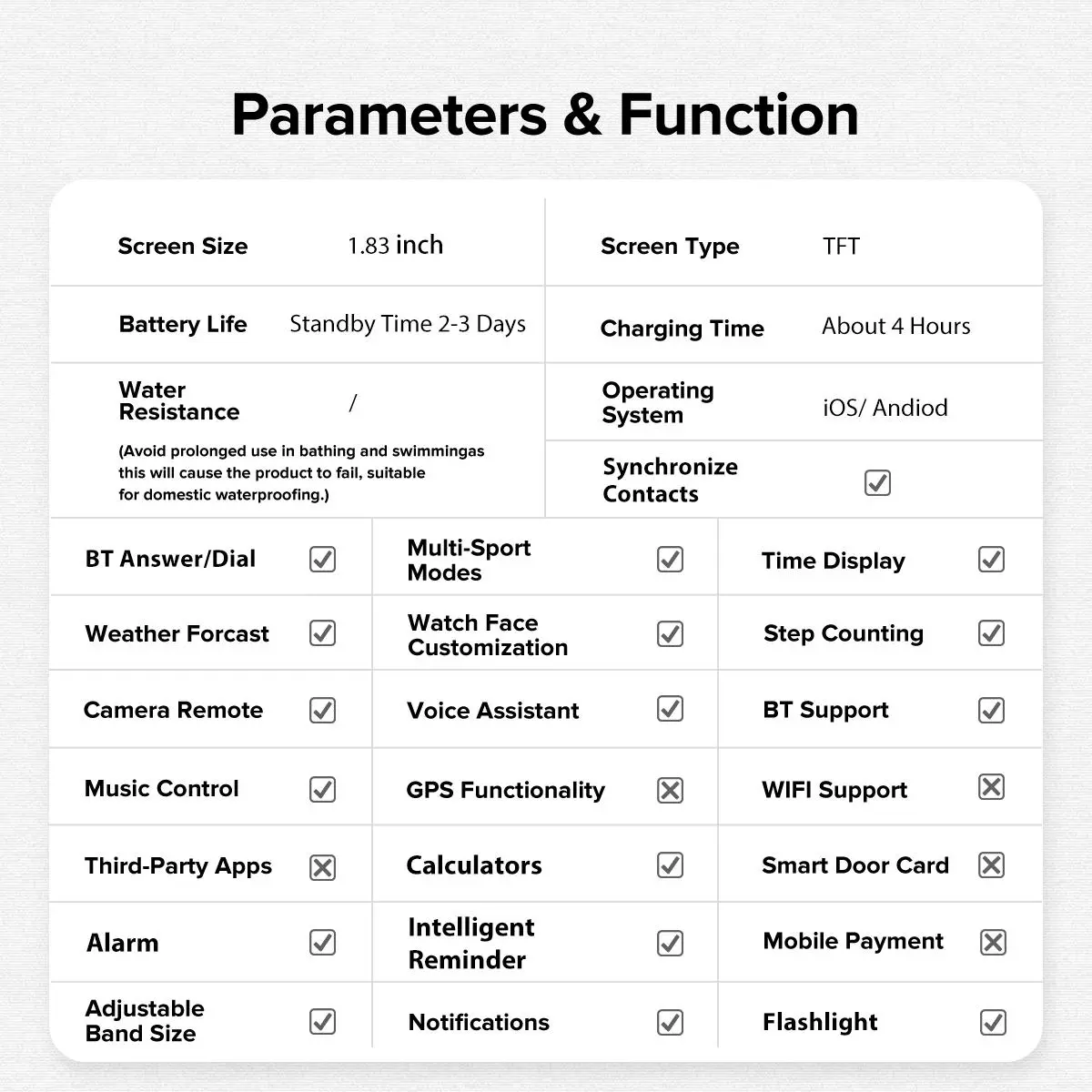
Task: Click the Step Counting checkmark
Action: click(991, 632)
